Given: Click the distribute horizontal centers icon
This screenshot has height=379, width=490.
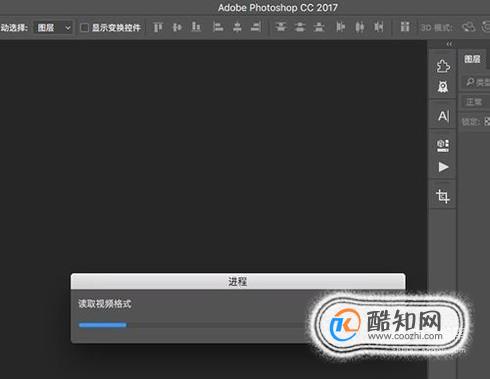Looking at the screenshot, I should (359, 27).
